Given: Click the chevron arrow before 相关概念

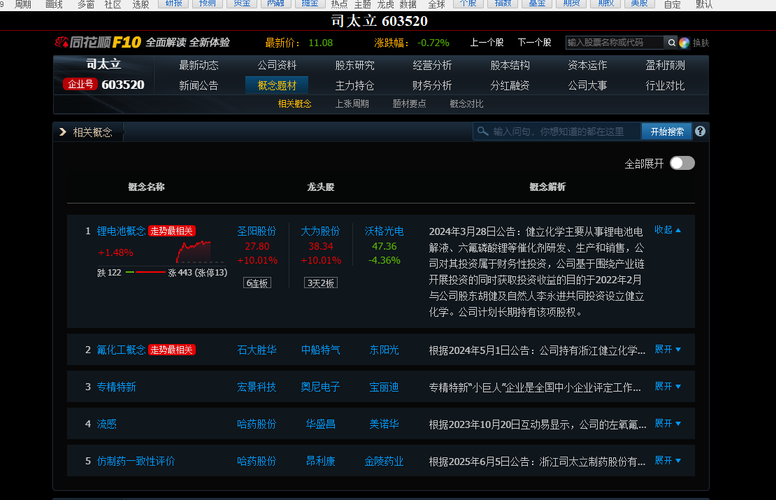Looking at the screenshot, I should (63, 132).
